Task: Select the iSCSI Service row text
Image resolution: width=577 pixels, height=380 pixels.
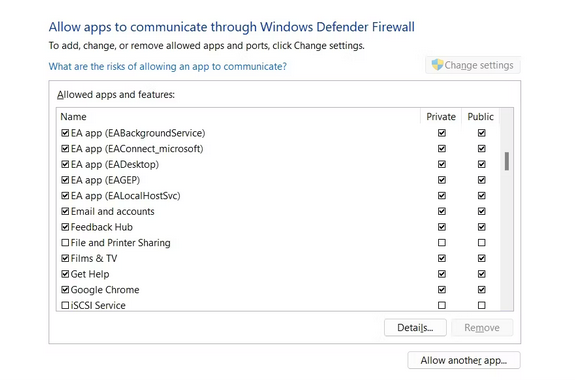Action: (x=98, y=305)
